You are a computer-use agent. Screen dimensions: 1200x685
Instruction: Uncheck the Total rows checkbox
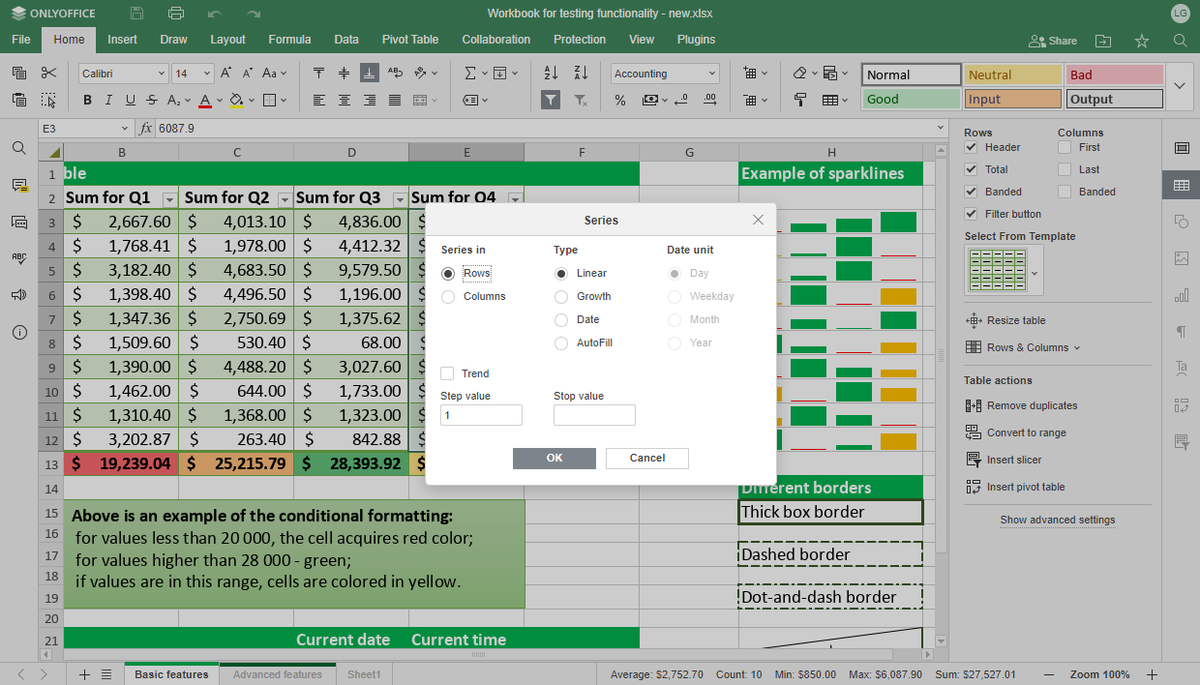click(971, 169)
